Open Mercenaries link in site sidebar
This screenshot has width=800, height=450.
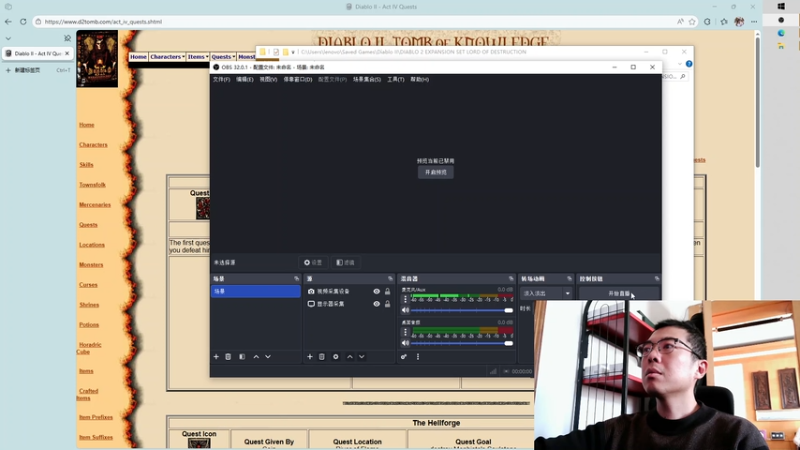click(x=95, y=205)
